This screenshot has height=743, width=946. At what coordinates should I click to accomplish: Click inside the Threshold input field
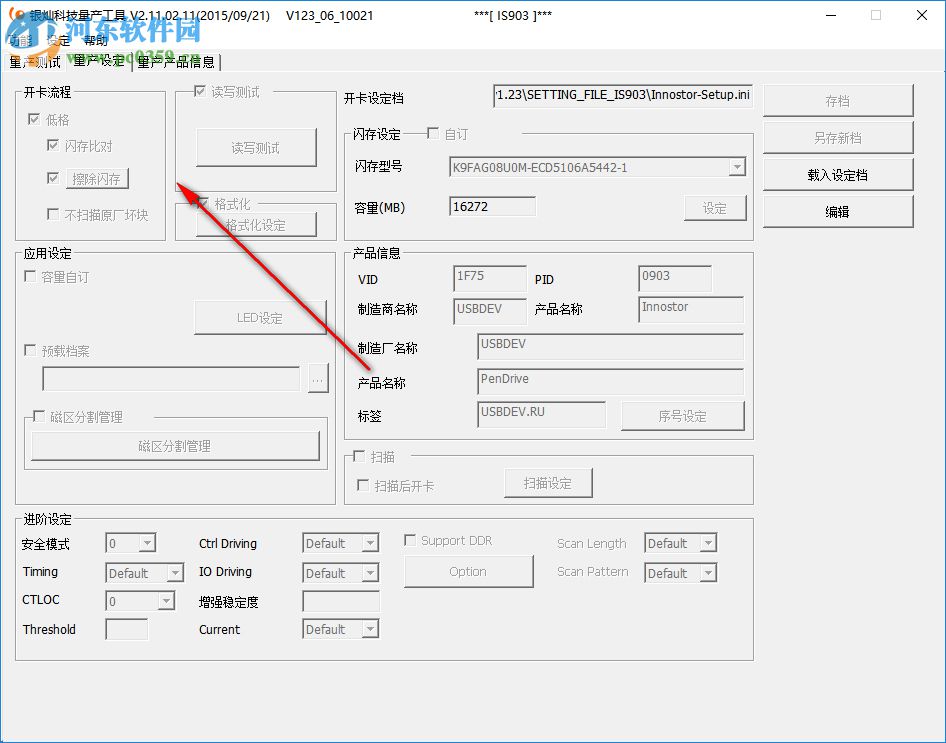125,629
